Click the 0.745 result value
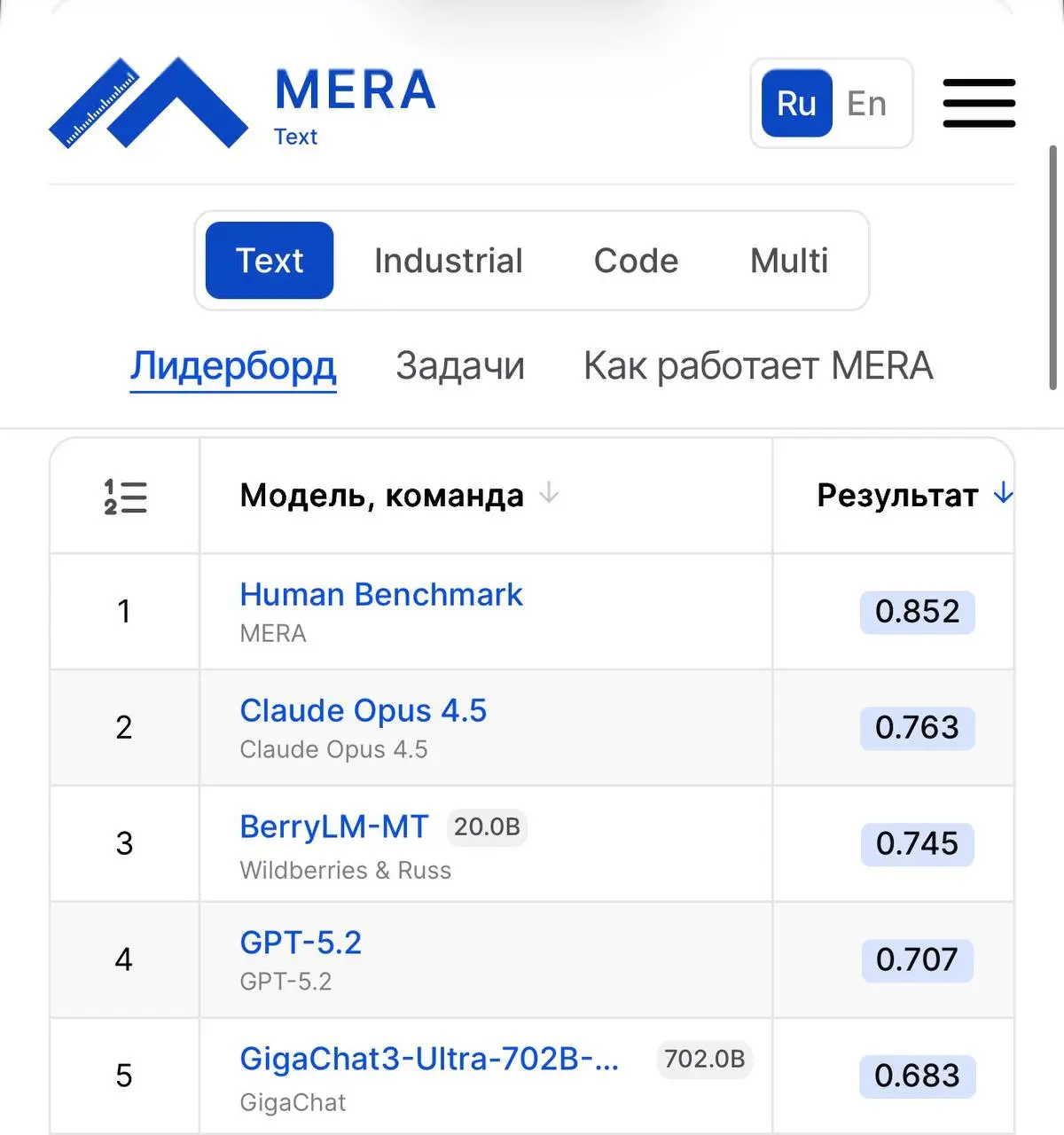Image resolution: width=1064 pixels, height=1135 pixels. pyautogui.click(x=917, y=844)
